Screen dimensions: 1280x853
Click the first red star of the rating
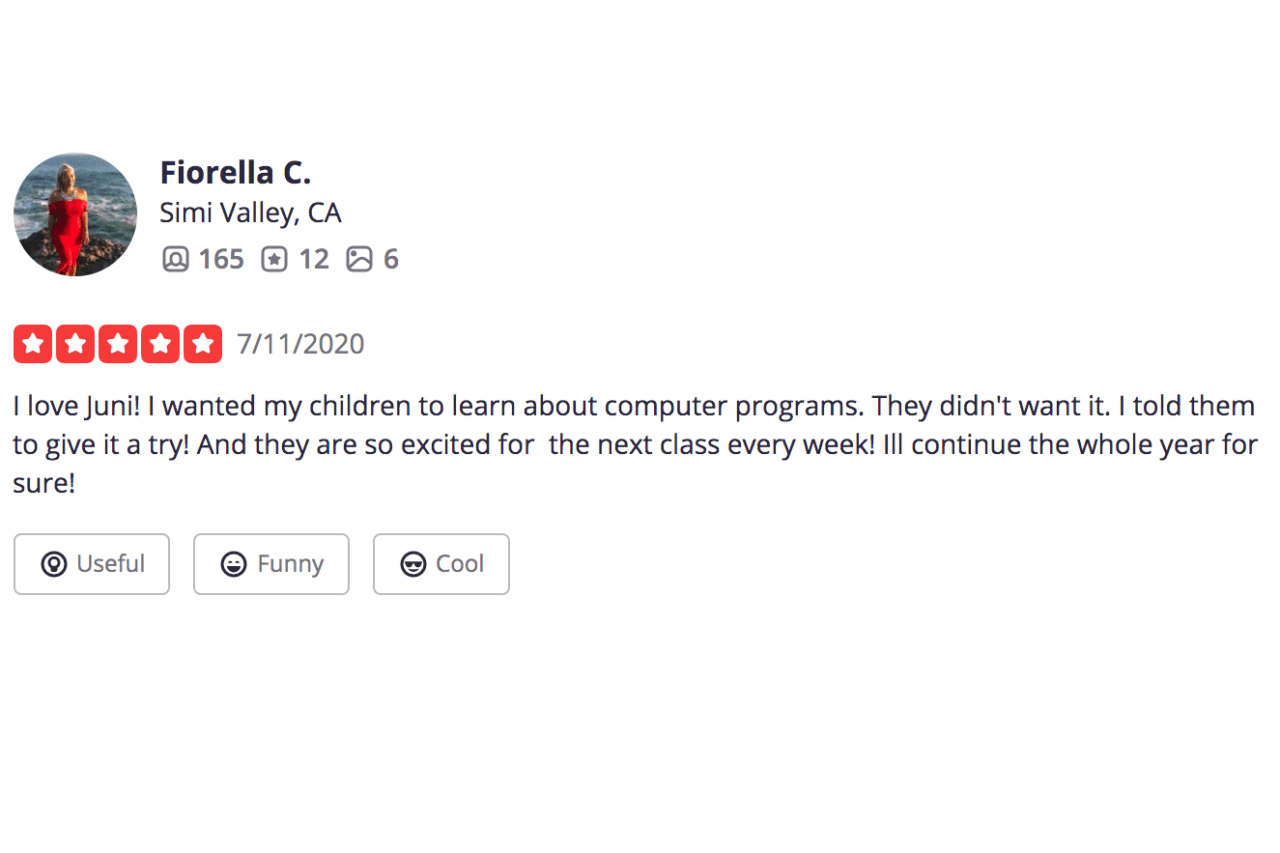[x=33, y=343]
